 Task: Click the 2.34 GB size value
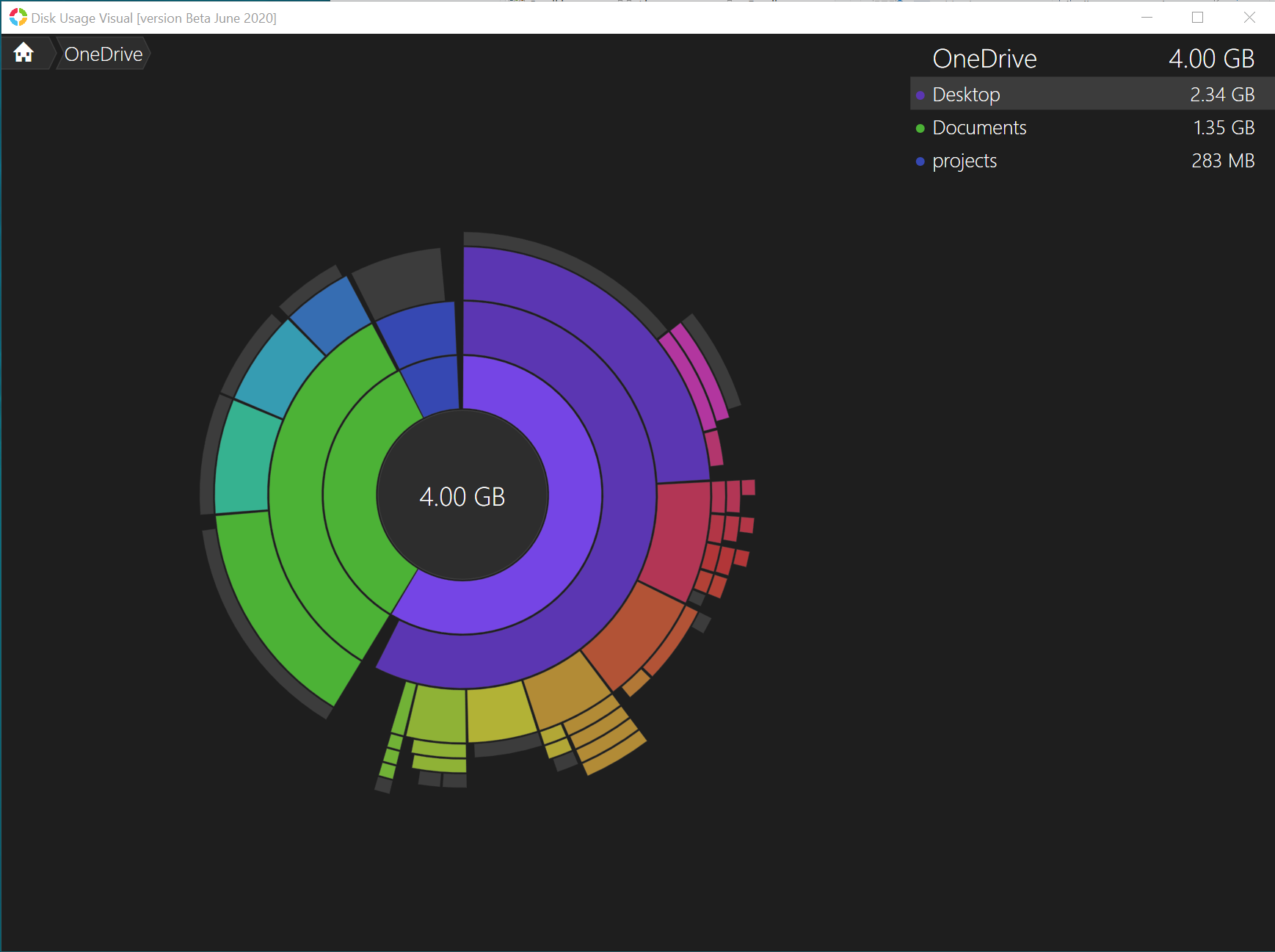click(x=1222, y=95)
